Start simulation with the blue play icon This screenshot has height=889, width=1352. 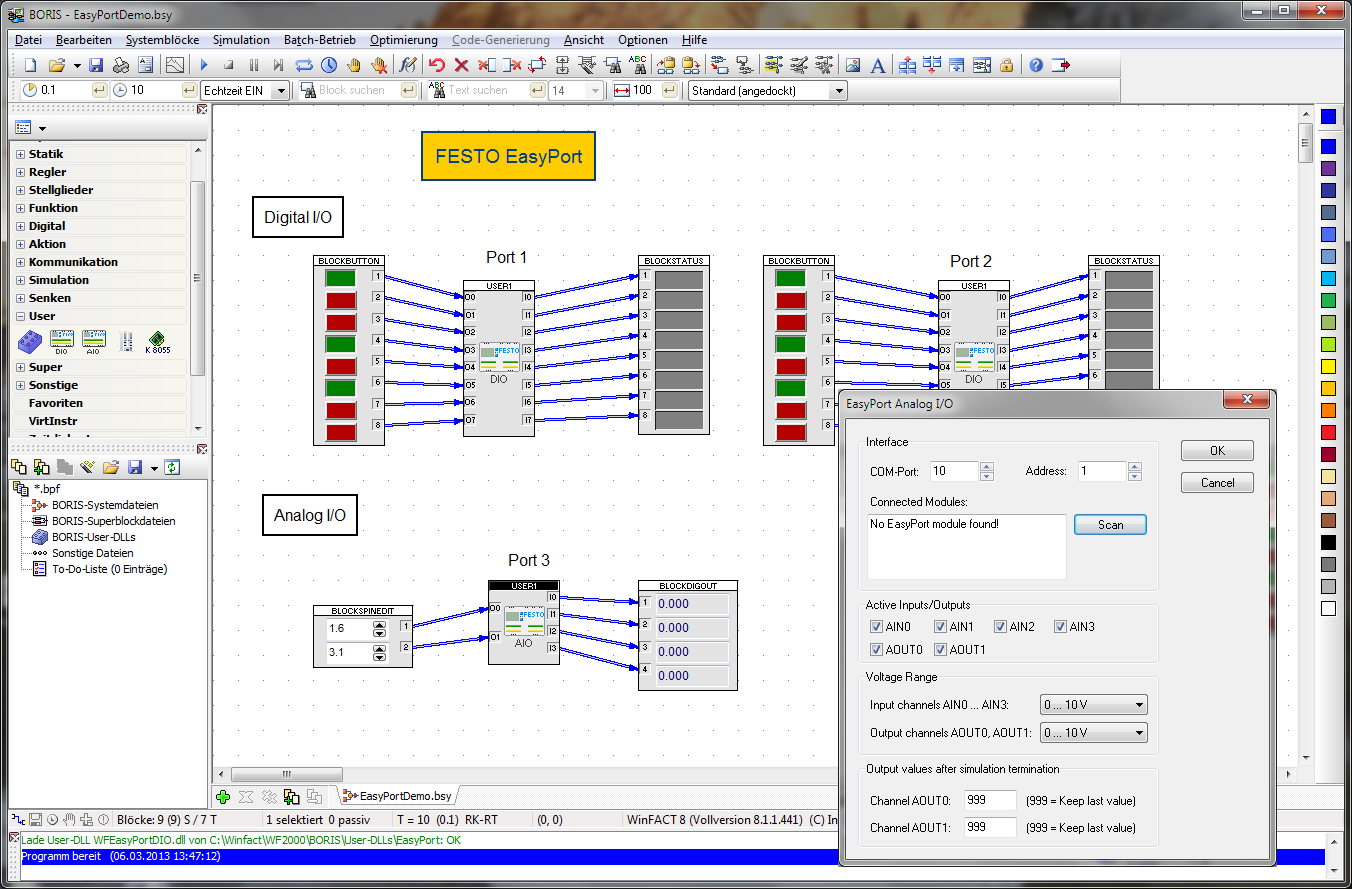pos(203,65)
